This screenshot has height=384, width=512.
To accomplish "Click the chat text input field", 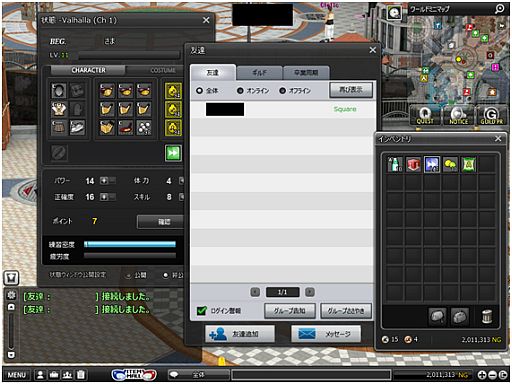I will (311, 375).
